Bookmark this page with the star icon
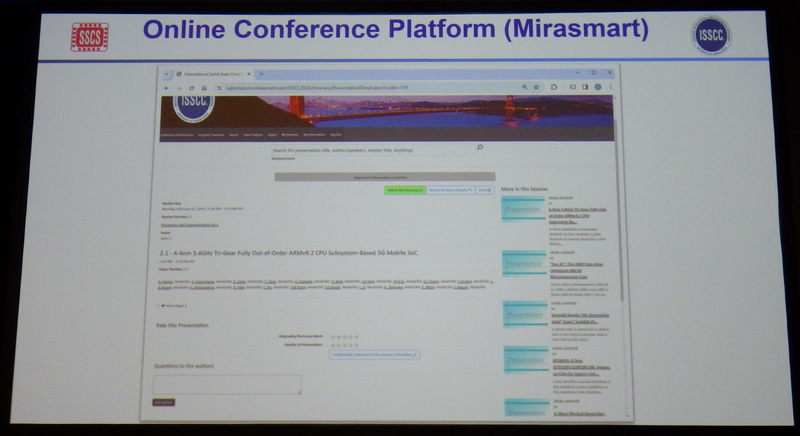Image resolution: width=800 pixels, height=436 pixels. pyautogui.click(x=536, y=87)
